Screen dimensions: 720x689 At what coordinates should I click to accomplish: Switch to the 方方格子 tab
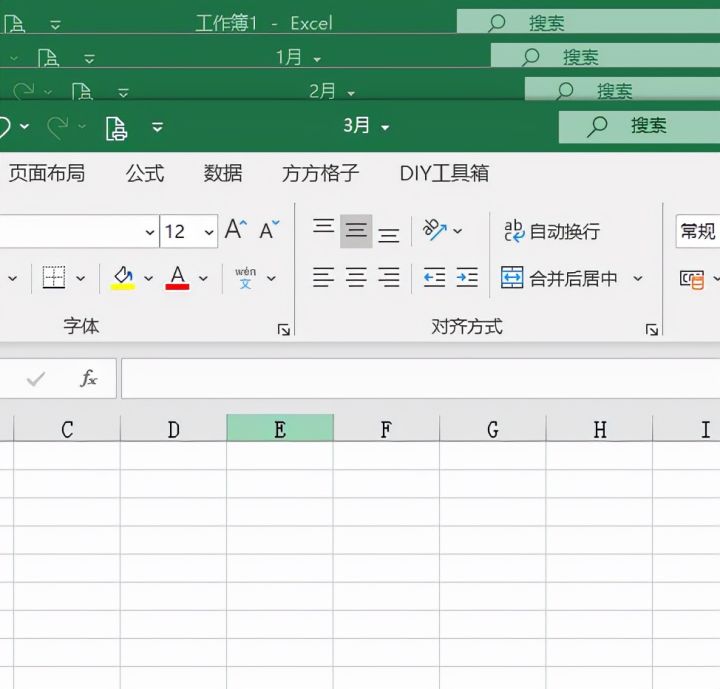tap(321, 174)
